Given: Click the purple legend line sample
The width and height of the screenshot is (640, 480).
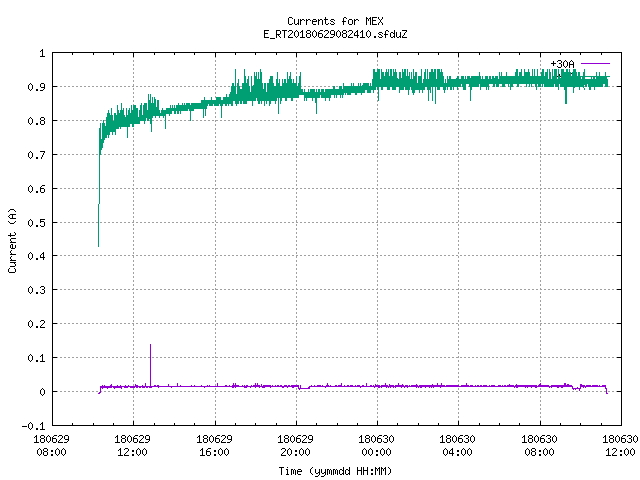Looking at the screenshot, I should pos(595,64).
